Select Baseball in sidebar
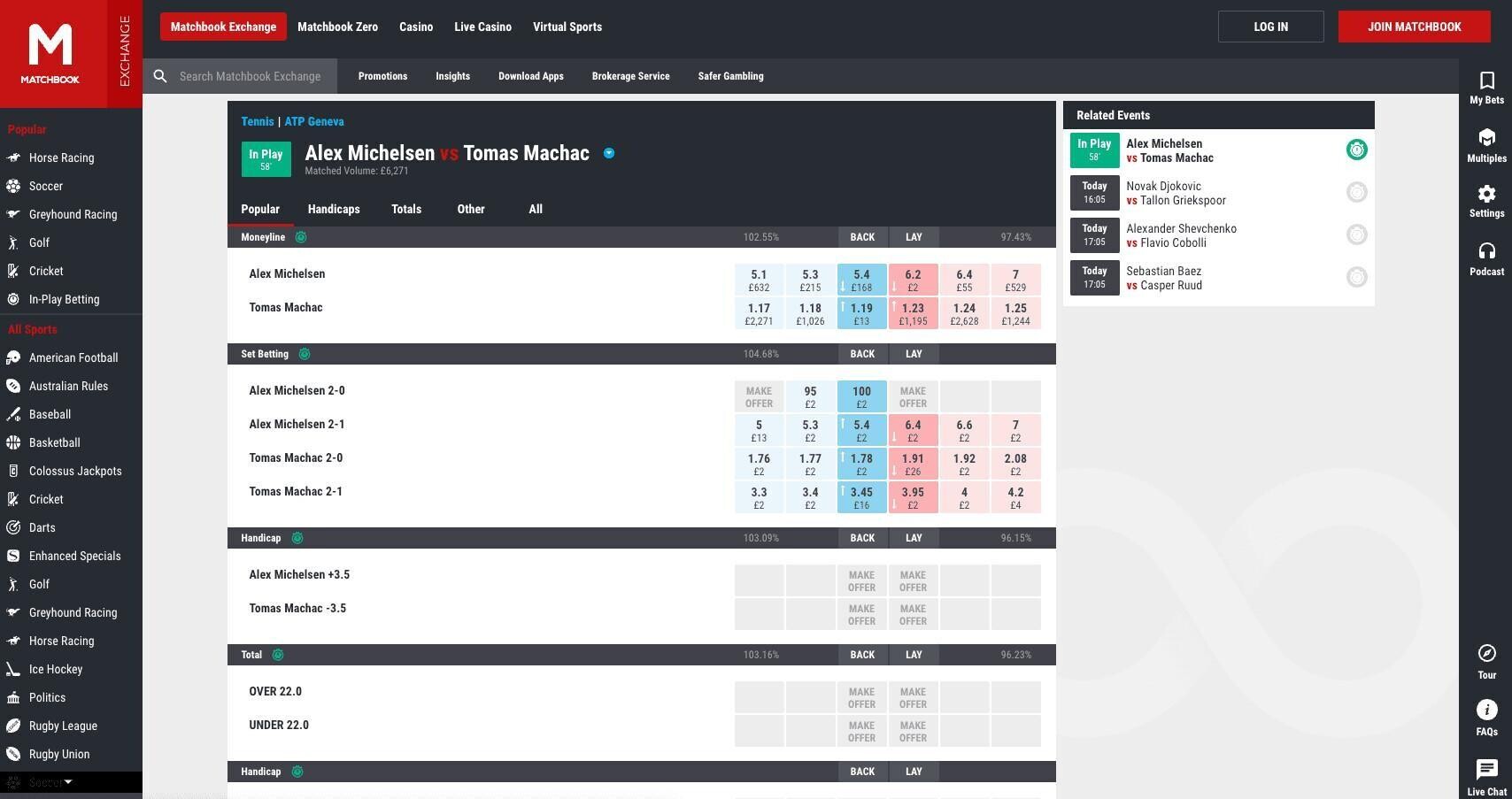The width and height of the screenshot is (1512, 799). click(x=50, y=414)
